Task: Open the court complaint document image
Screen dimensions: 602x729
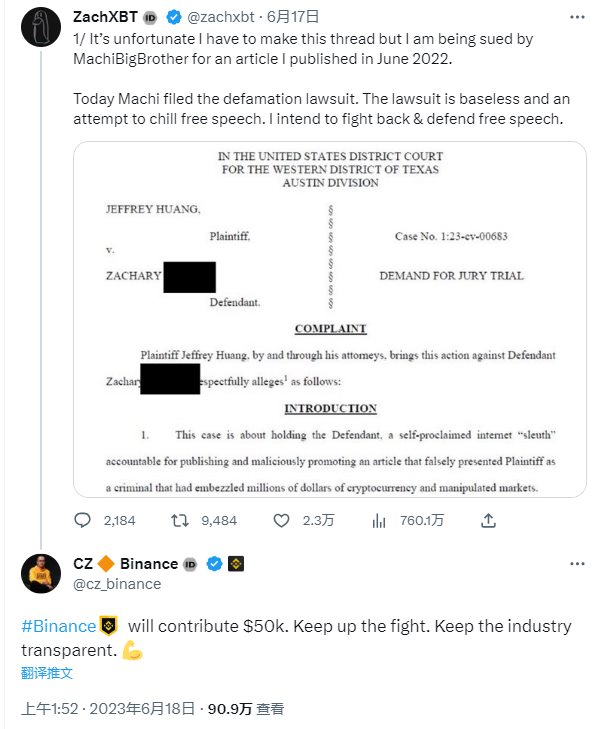Action: click(x=329, y=318)
